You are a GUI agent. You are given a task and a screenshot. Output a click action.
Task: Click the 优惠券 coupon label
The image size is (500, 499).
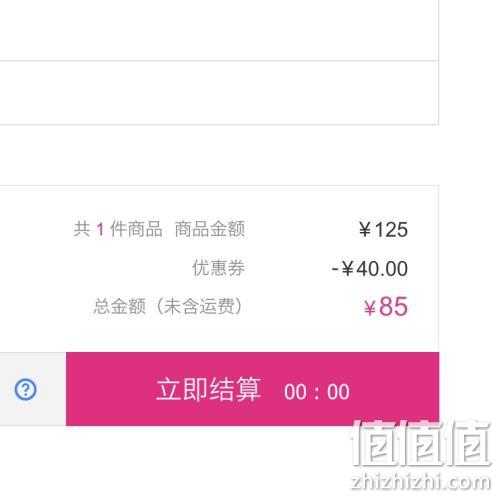pyautogui.click(x=218, y=268)
